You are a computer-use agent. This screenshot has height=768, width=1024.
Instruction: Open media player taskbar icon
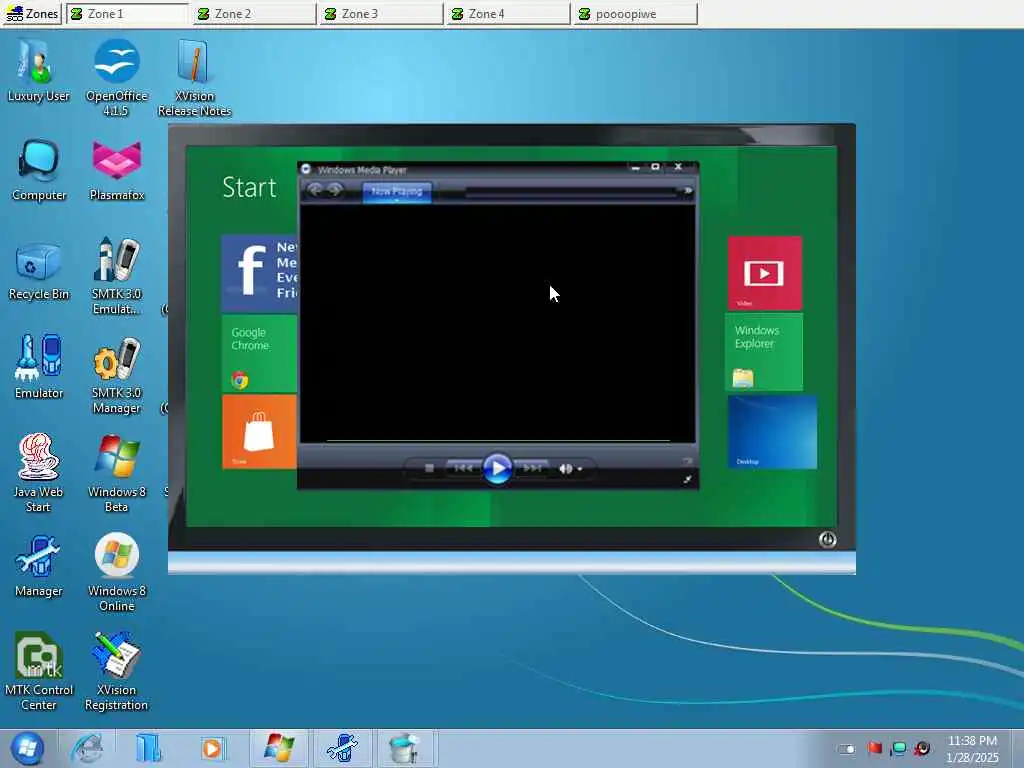pyautogui.click(x=212, y=748)
